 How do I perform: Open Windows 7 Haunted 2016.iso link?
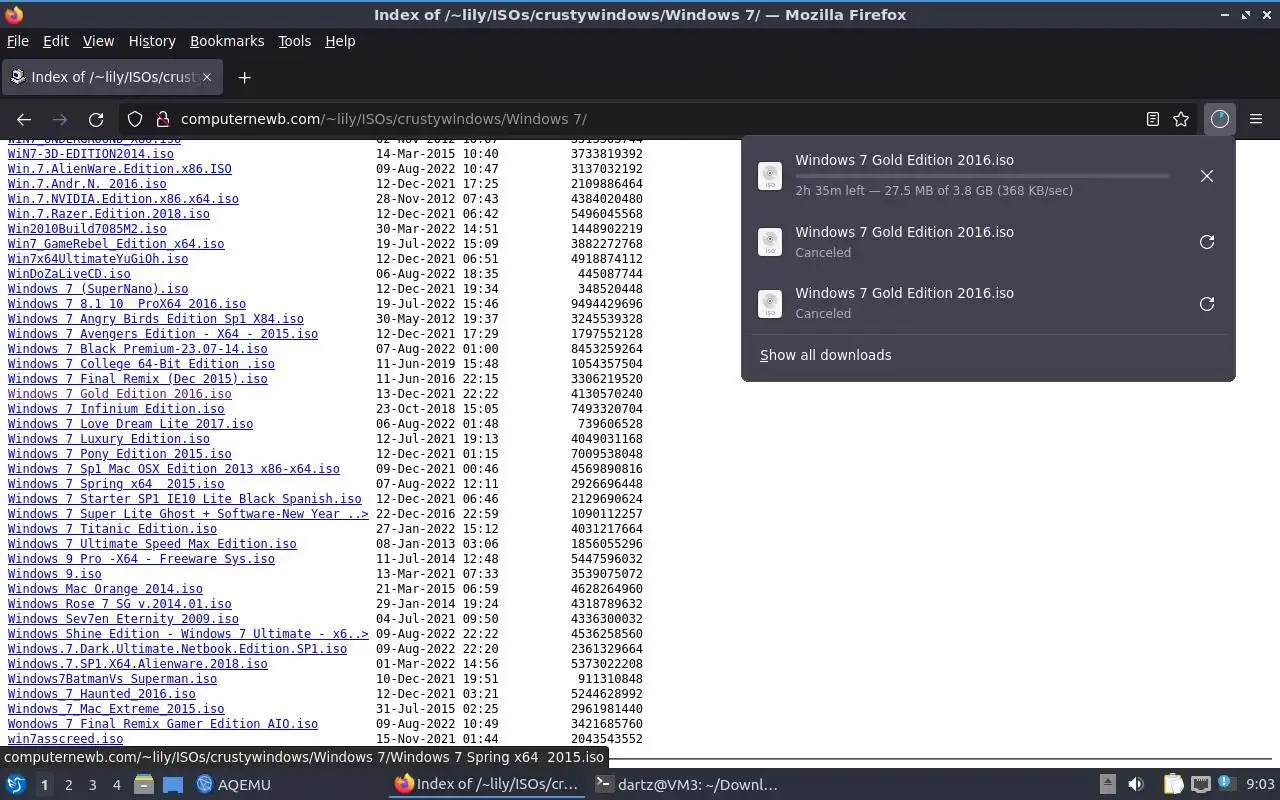point(101,694)
